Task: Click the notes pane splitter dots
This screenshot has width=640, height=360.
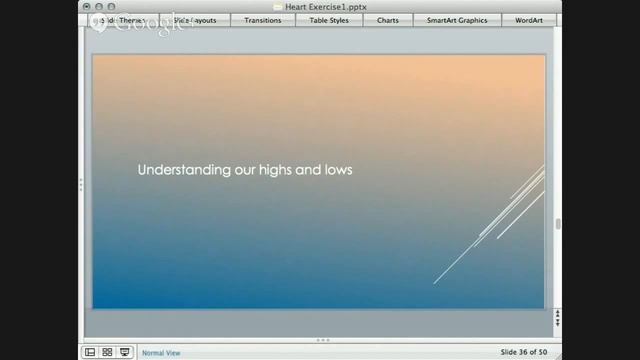Action: (x=323, y=340)
